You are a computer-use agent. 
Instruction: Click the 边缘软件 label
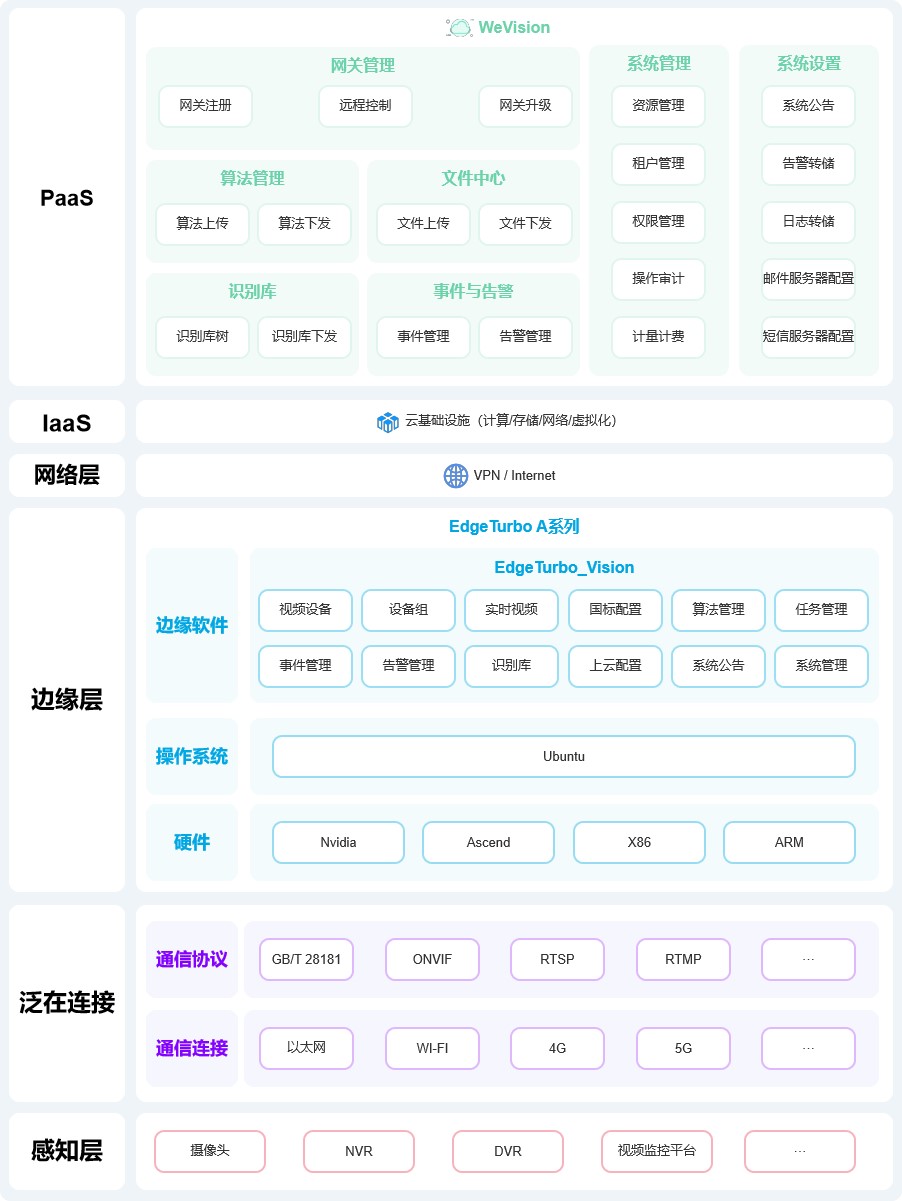click(191, 626)
